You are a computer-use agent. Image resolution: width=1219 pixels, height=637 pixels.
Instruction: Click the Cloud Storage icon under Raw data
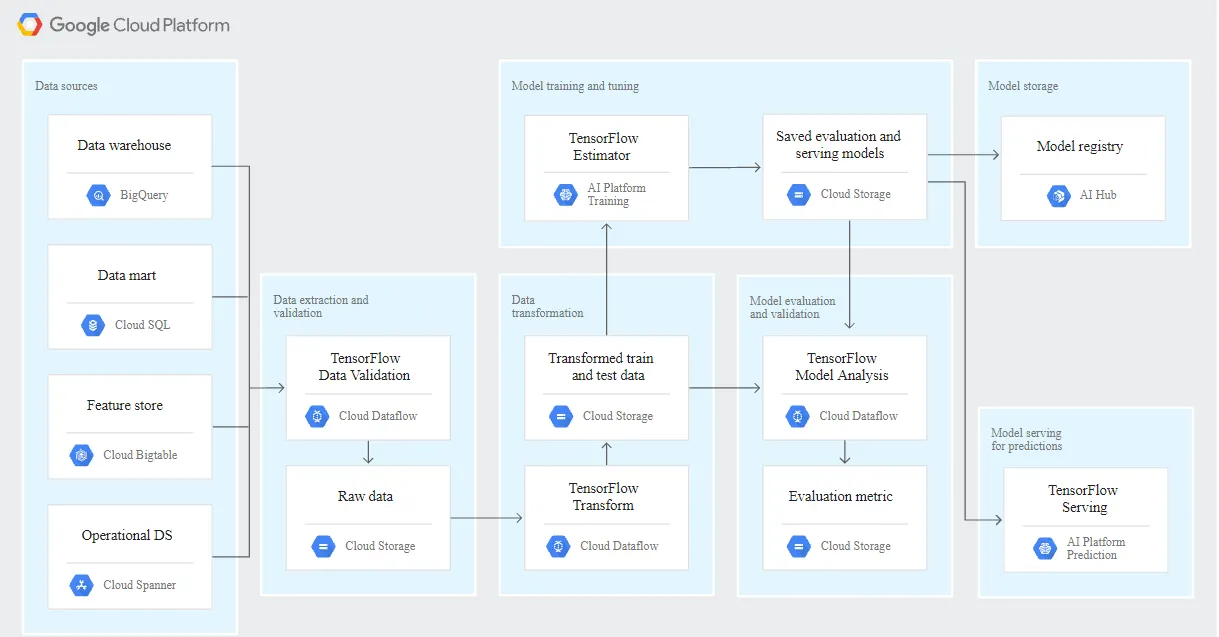point(323,546)
